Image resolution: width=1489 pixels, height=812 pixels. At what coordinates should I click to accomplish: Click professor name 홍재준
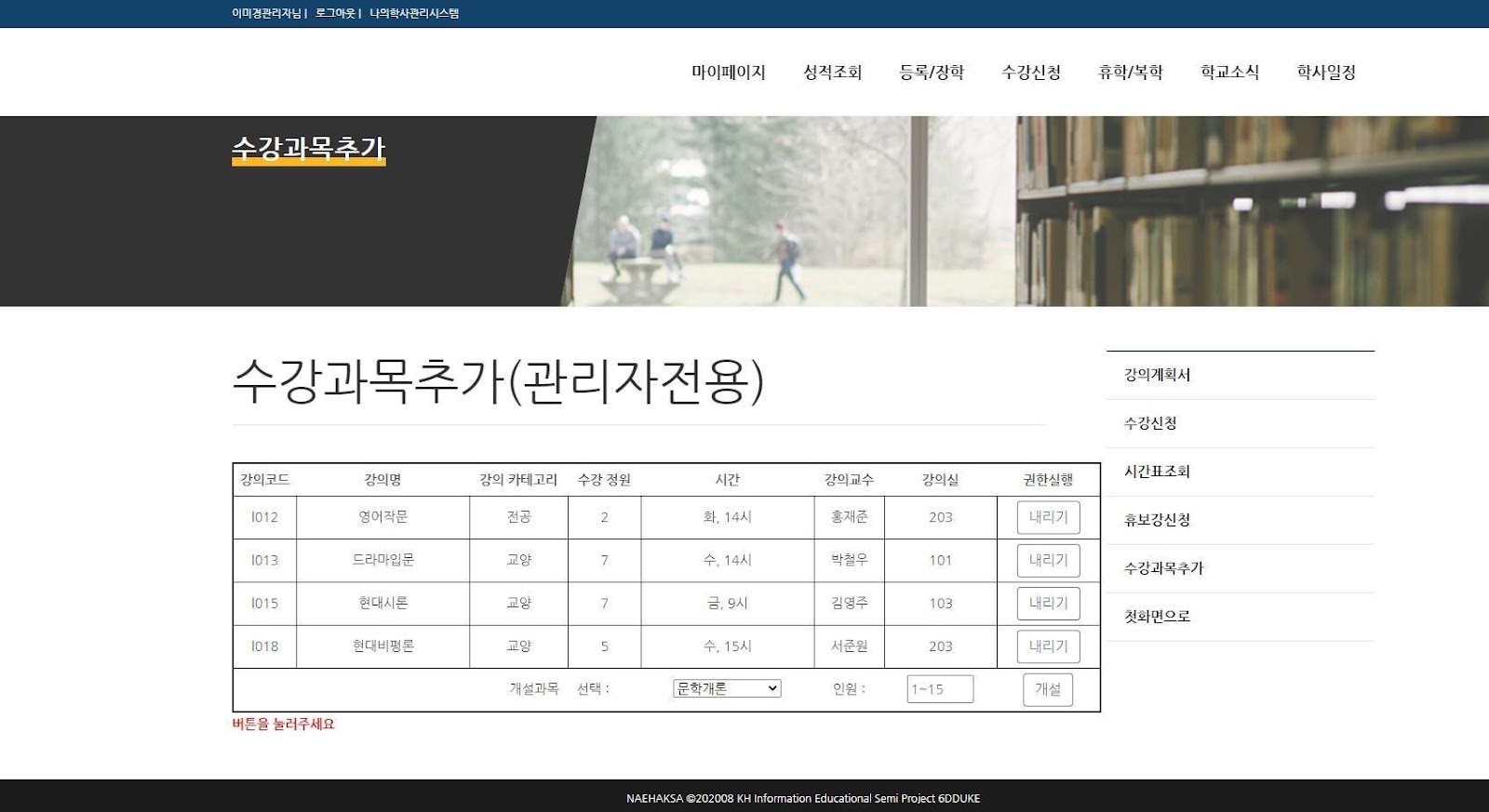pos(849,517)
